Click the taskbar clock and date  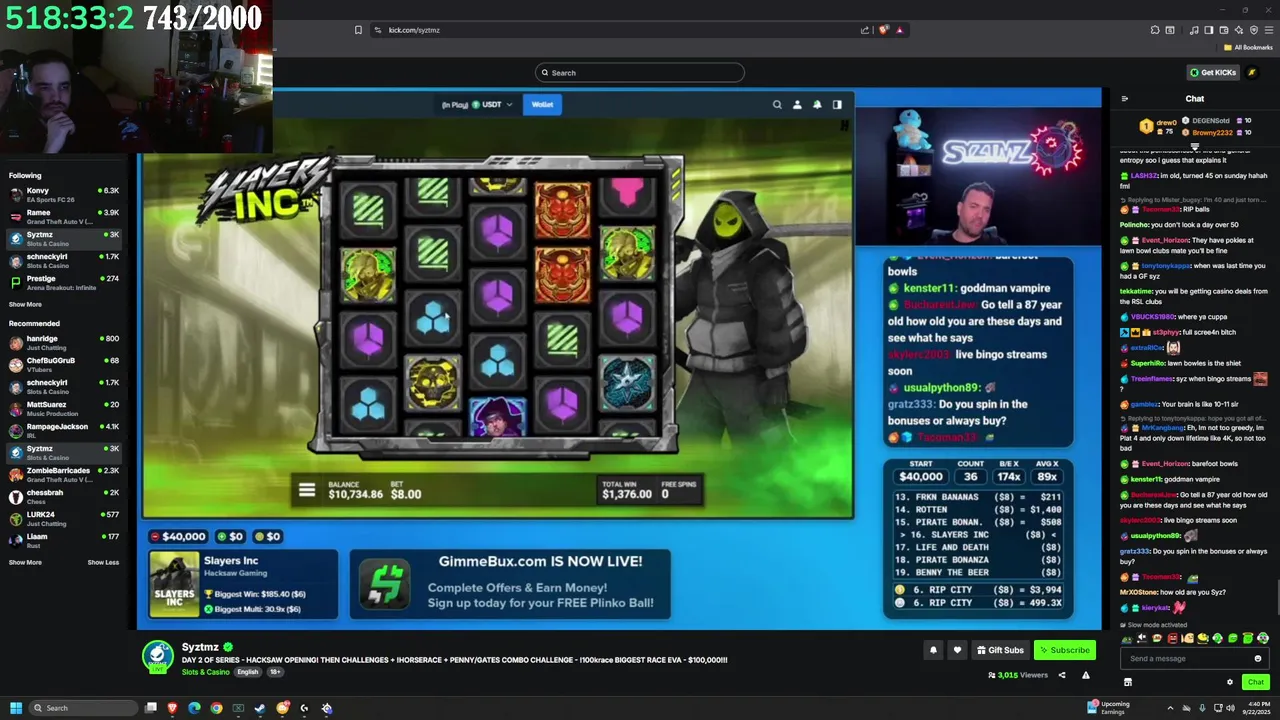click(1257, 708)
